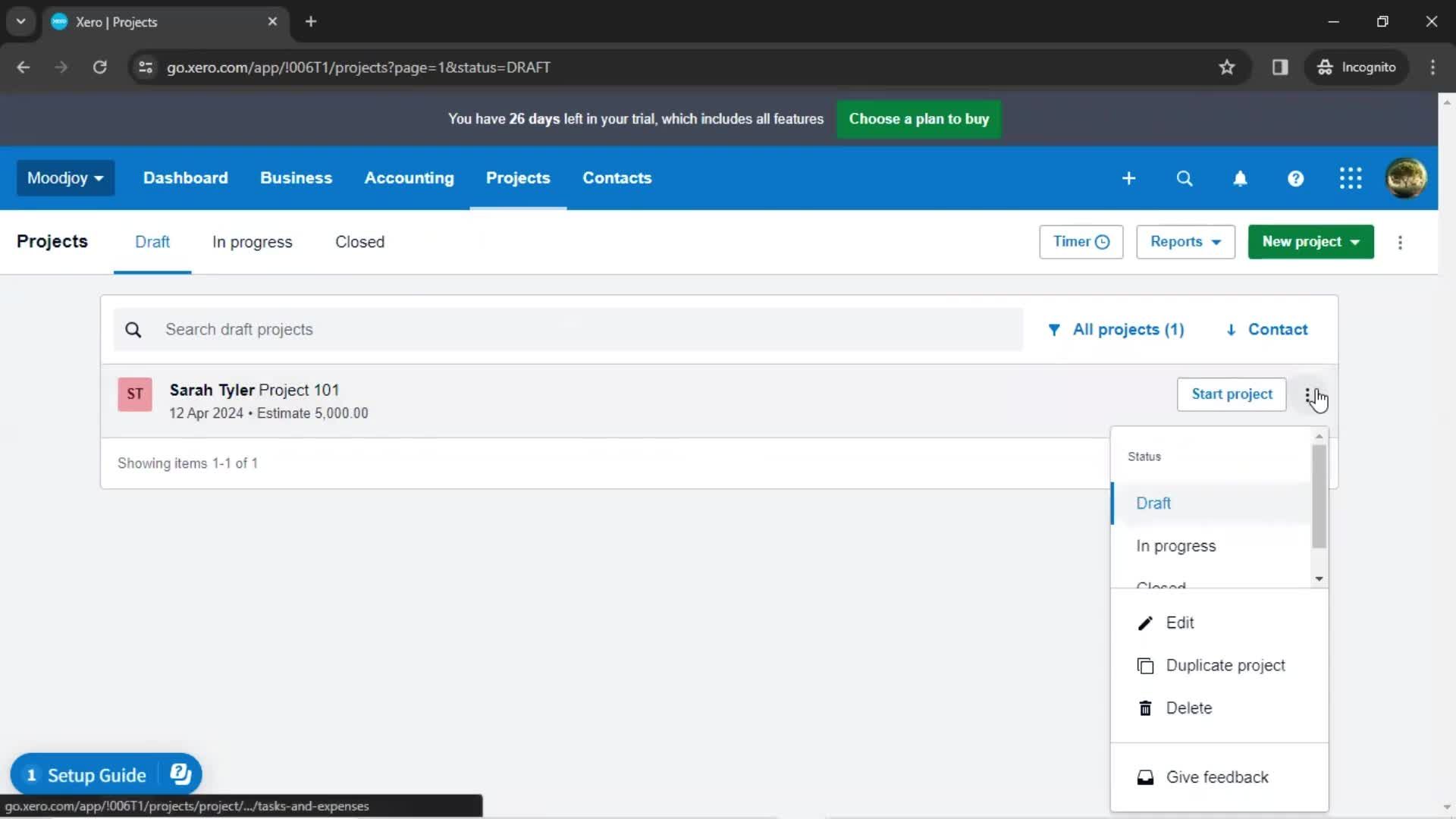Open the tab search dropdown arrow
This screenshot has height=819, width=1456.
(x=21, y=21)
